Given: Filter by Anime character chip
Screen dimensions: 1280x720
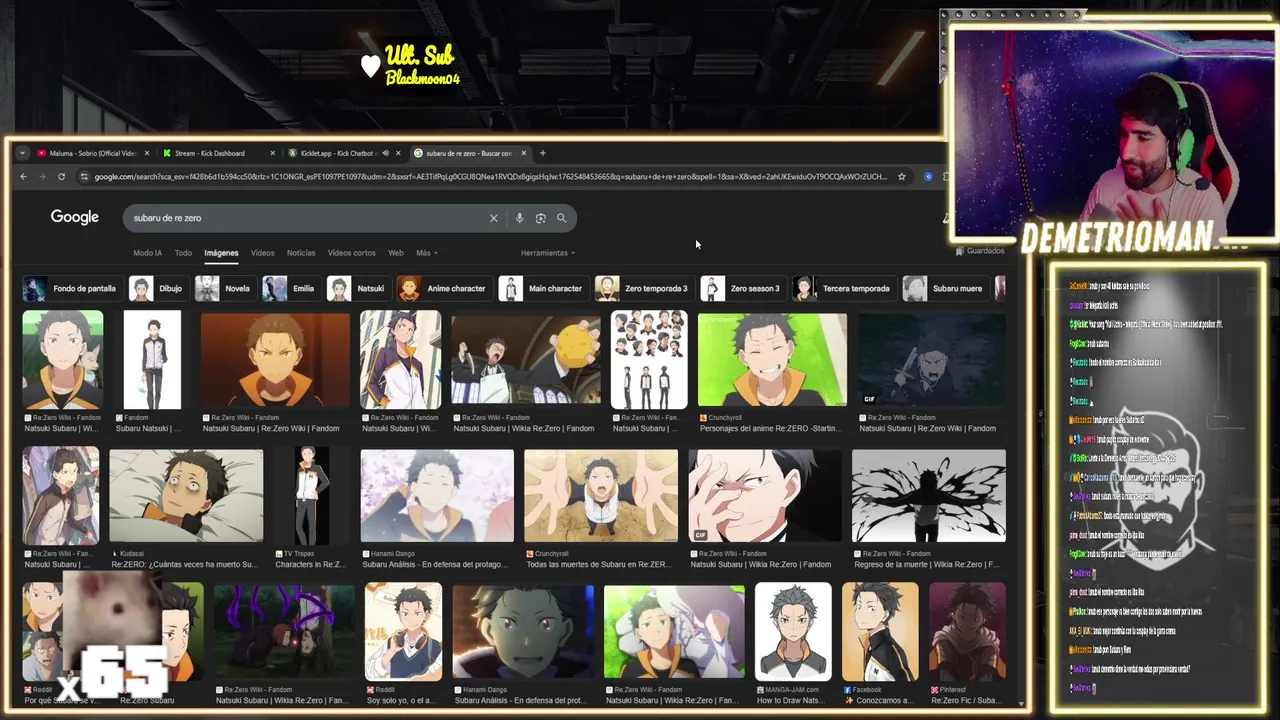Looking at the screenshot, I should (444, 288).
